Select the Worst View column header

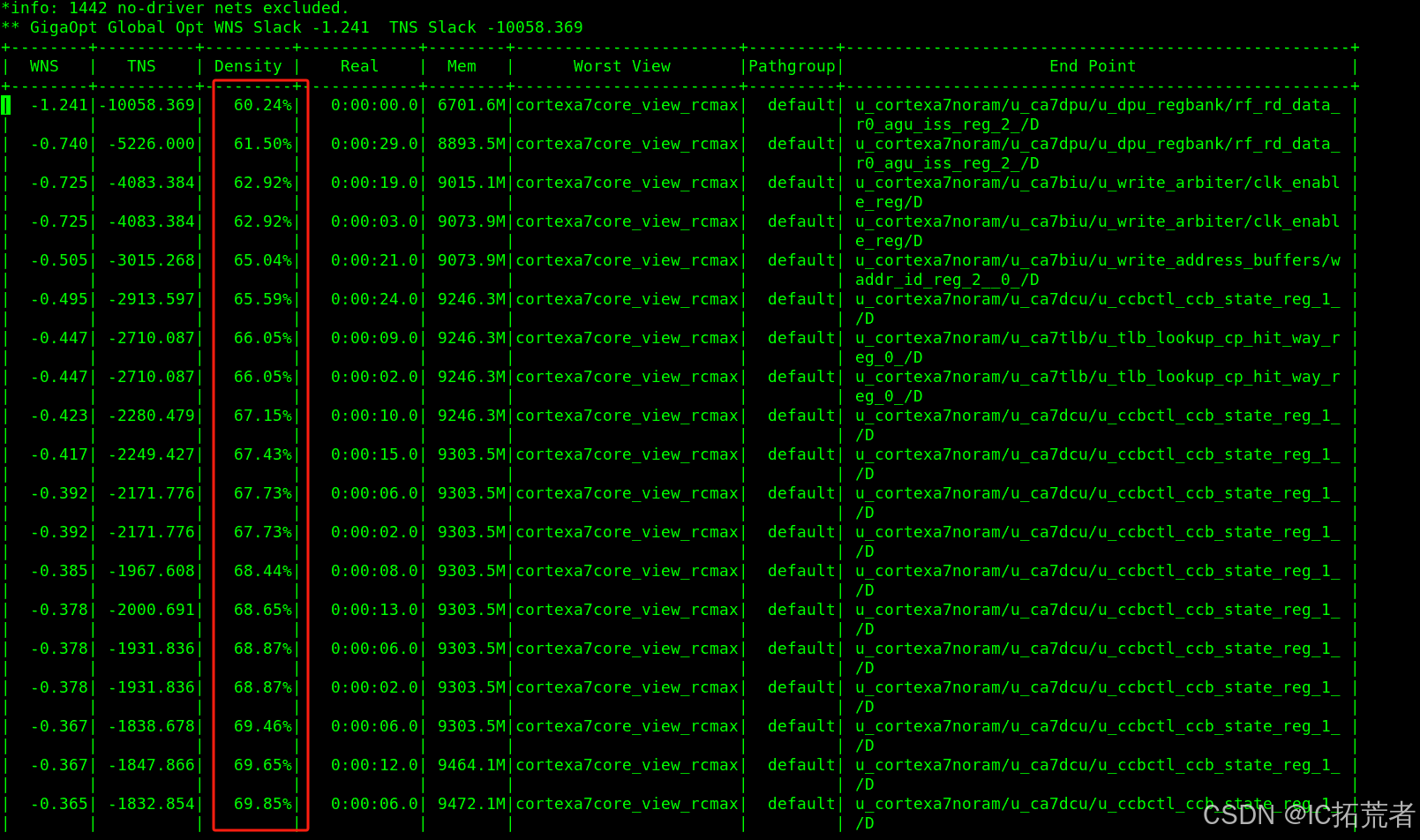tap(622, 66)
